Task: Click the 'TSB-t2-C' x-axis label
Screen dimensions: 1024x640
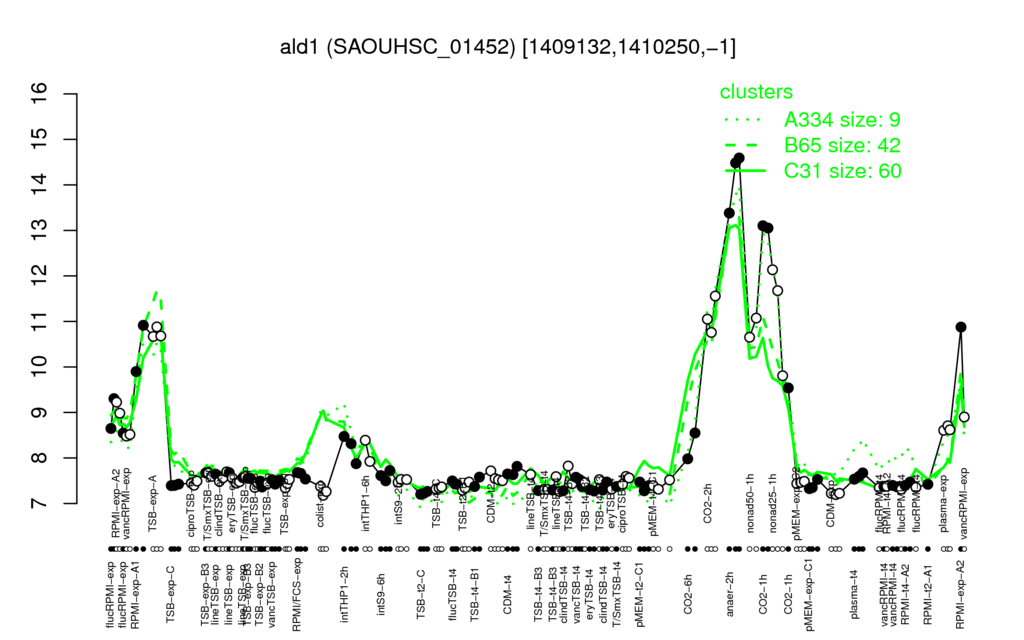Action: [422, 594]
